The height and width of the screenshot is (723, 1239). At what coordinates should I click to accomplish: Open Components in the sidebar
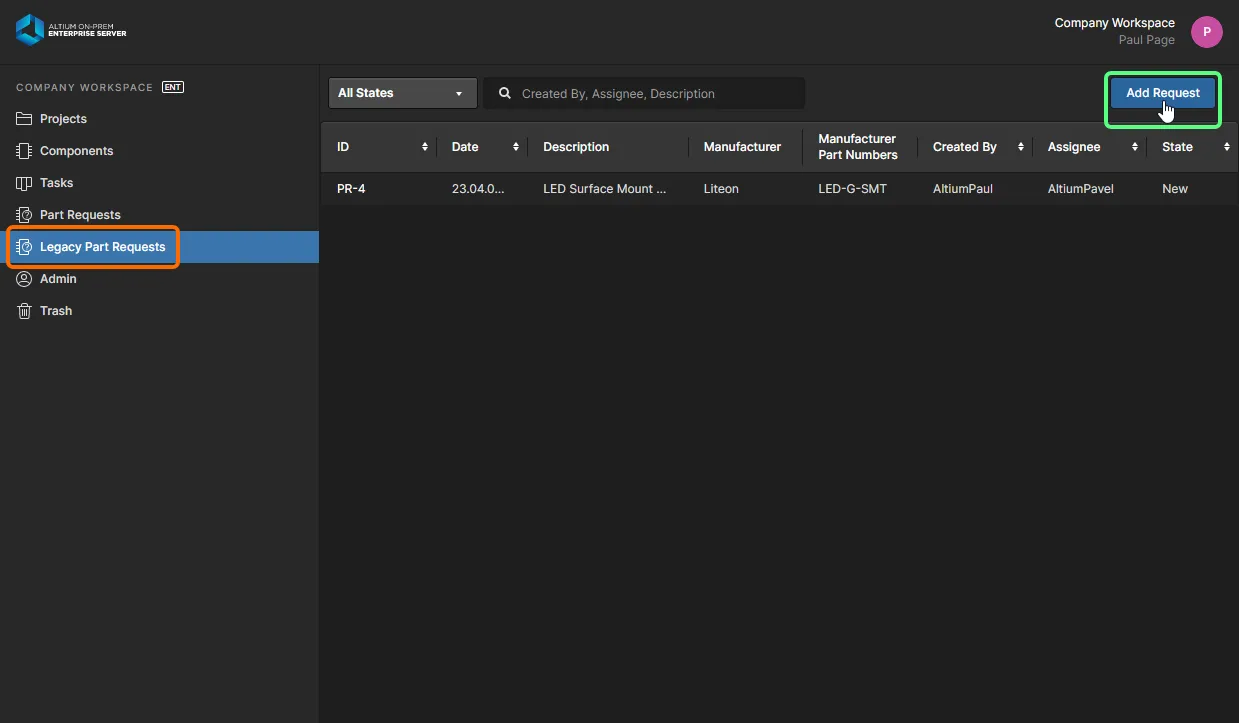(76, 151)
